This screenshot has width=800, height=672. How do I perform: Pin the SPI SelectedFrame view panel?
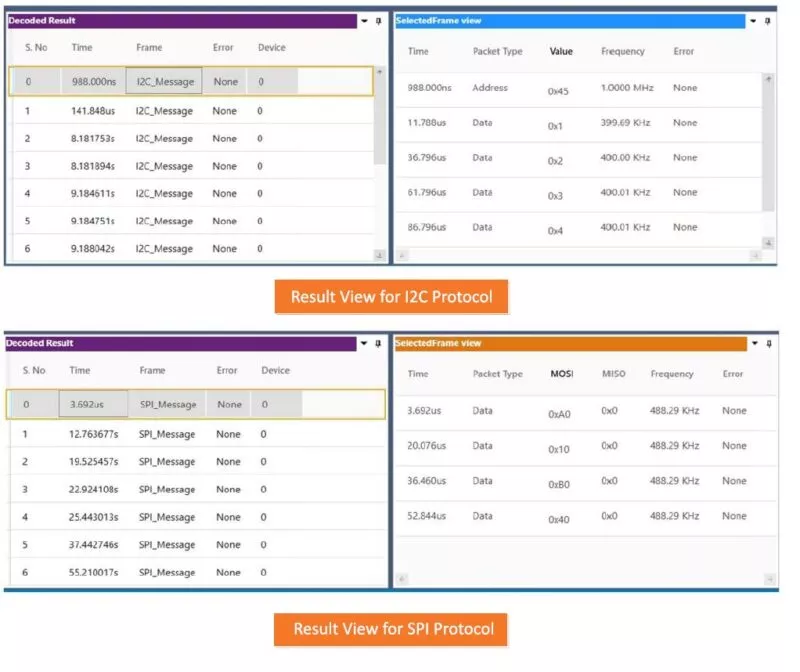(768, 343)
